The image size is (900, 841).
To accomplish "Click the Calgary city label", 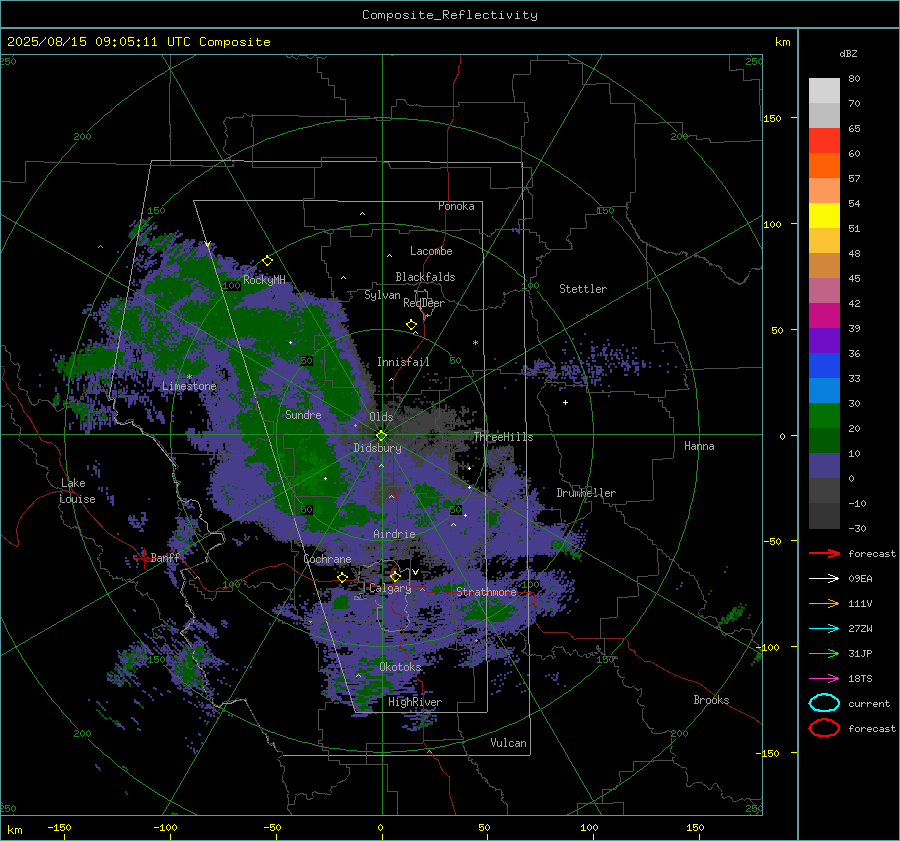I will coord(390,588).
